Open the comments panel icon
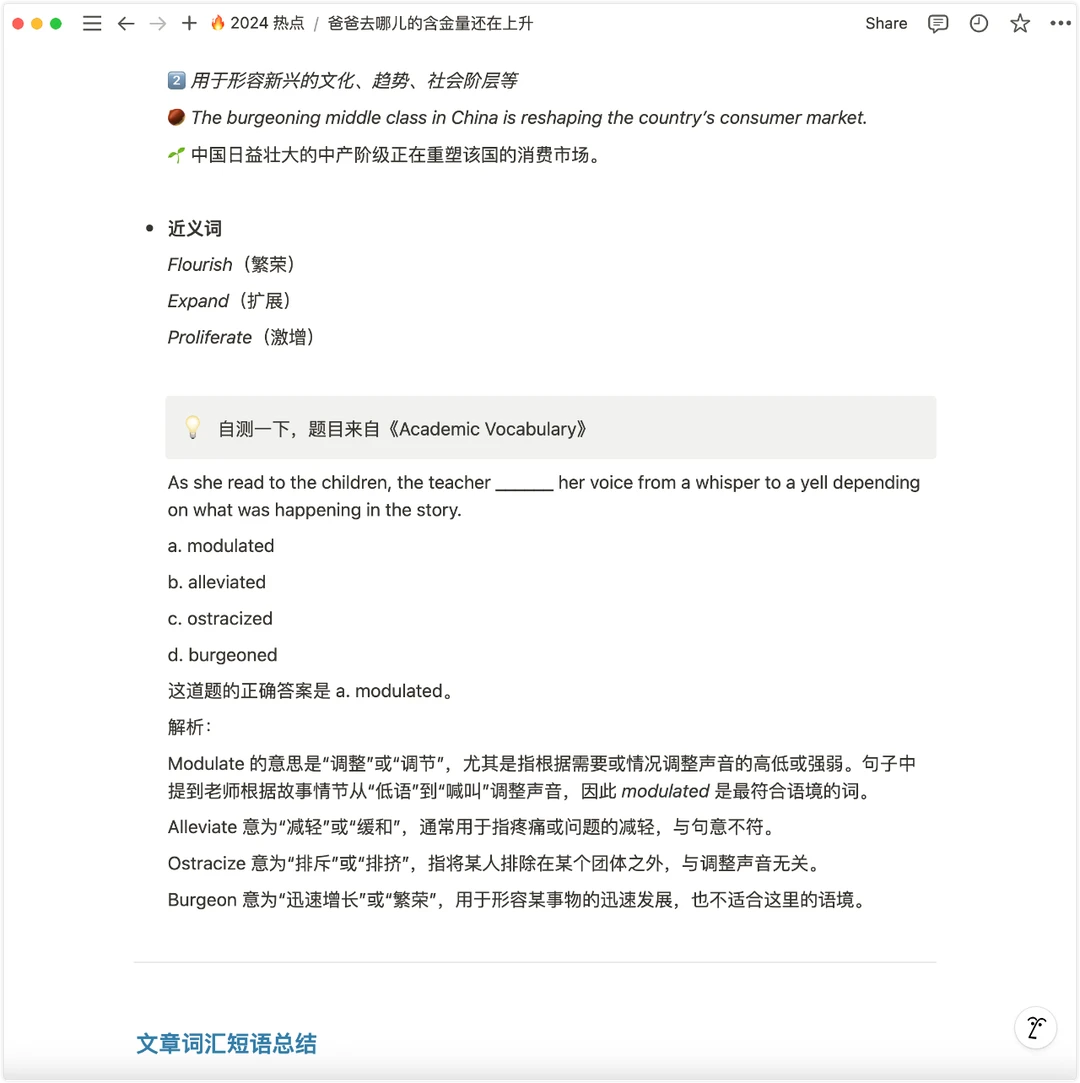1080x1083 pixels. point(937,23)
